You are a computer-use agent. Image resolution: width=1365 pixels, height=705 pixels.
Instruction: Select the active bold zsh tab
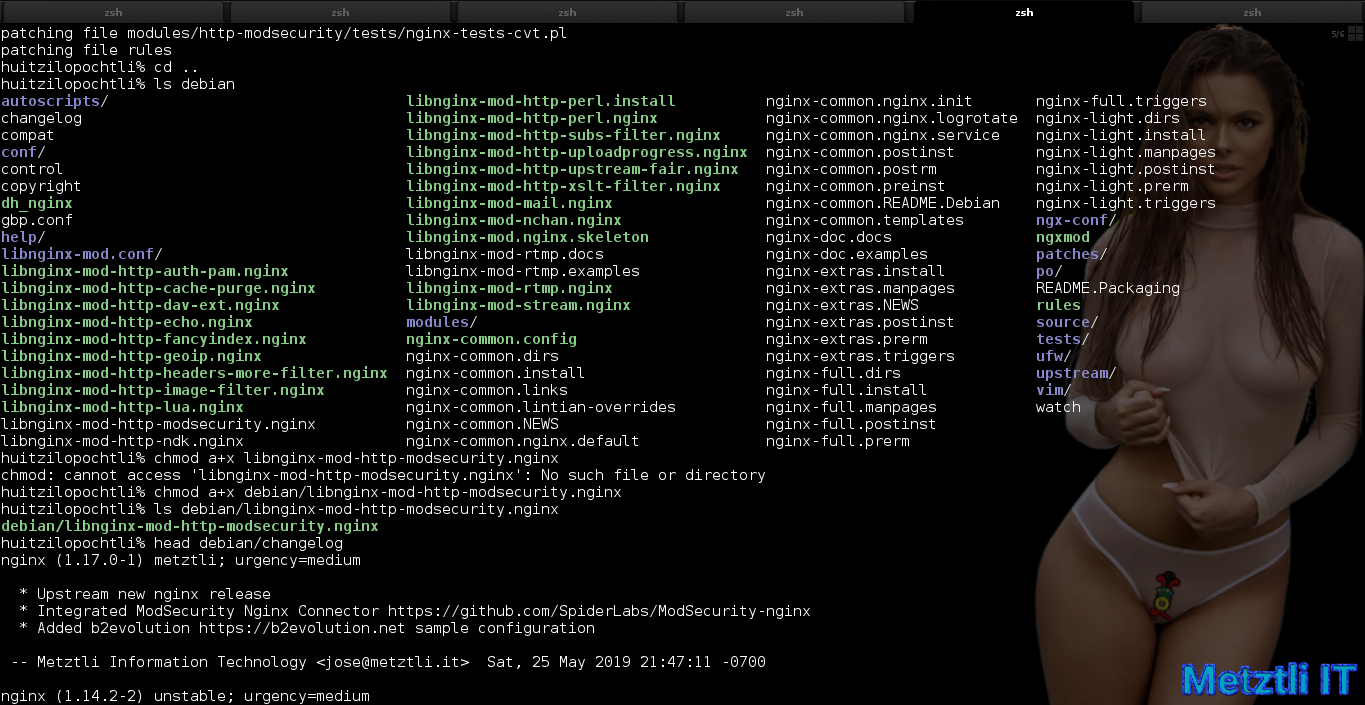coord(1024,12)
